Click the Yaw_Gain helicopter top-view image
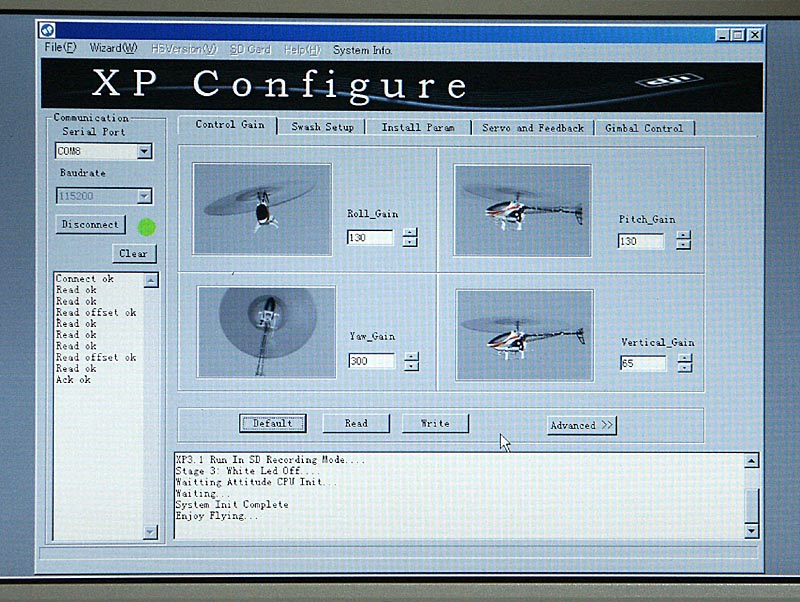Image resolution: width=800 pixels, height=602 pixels. (266, 332)
